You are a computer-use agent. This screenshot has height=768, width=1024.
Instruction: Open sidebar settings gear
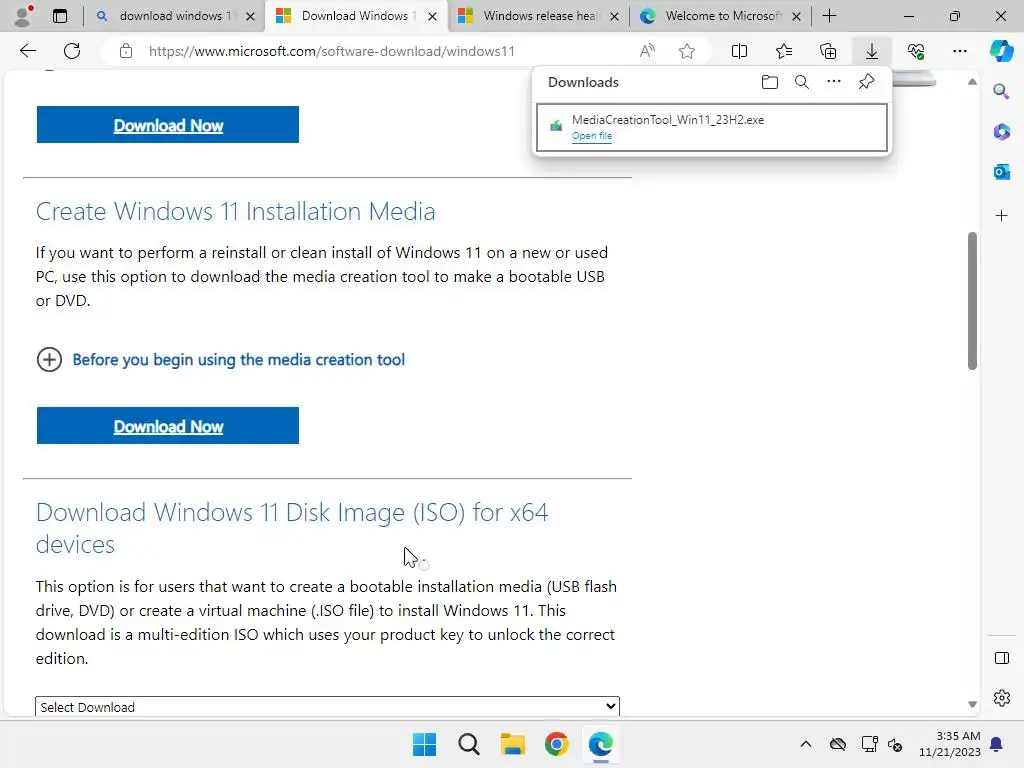coord(1002,698)
